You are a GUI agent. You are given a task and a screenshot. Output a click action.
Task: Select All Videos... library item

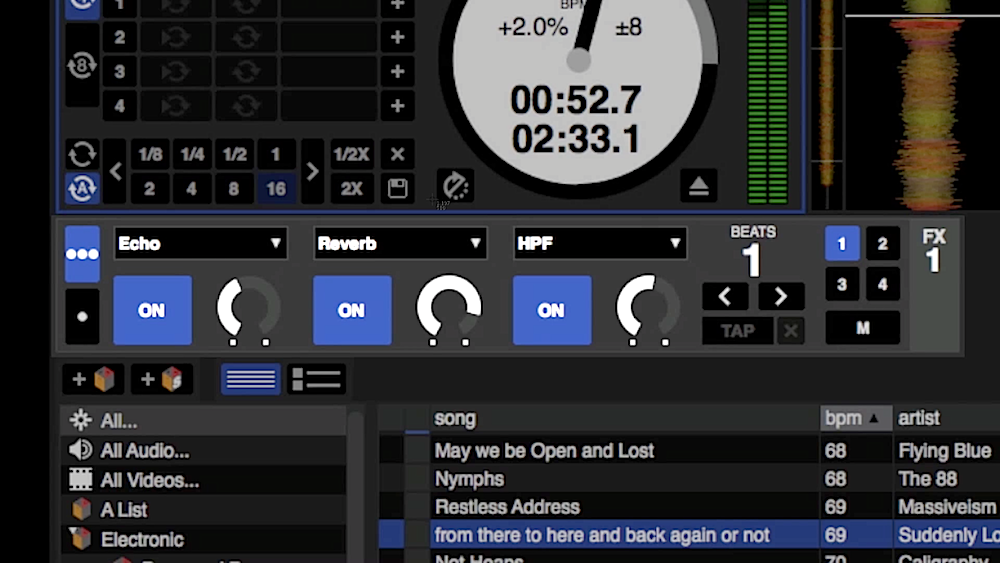coord(203,480)
